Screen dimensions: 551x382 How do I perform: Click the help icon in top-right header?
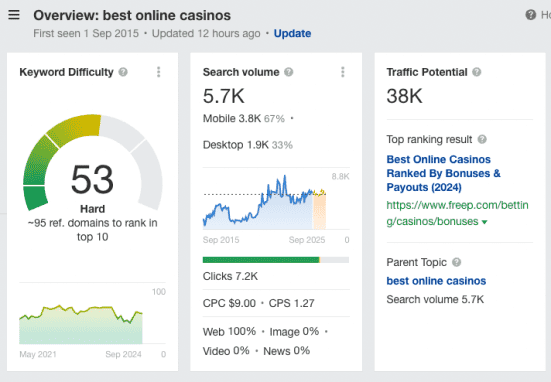[x=531, y=15]
